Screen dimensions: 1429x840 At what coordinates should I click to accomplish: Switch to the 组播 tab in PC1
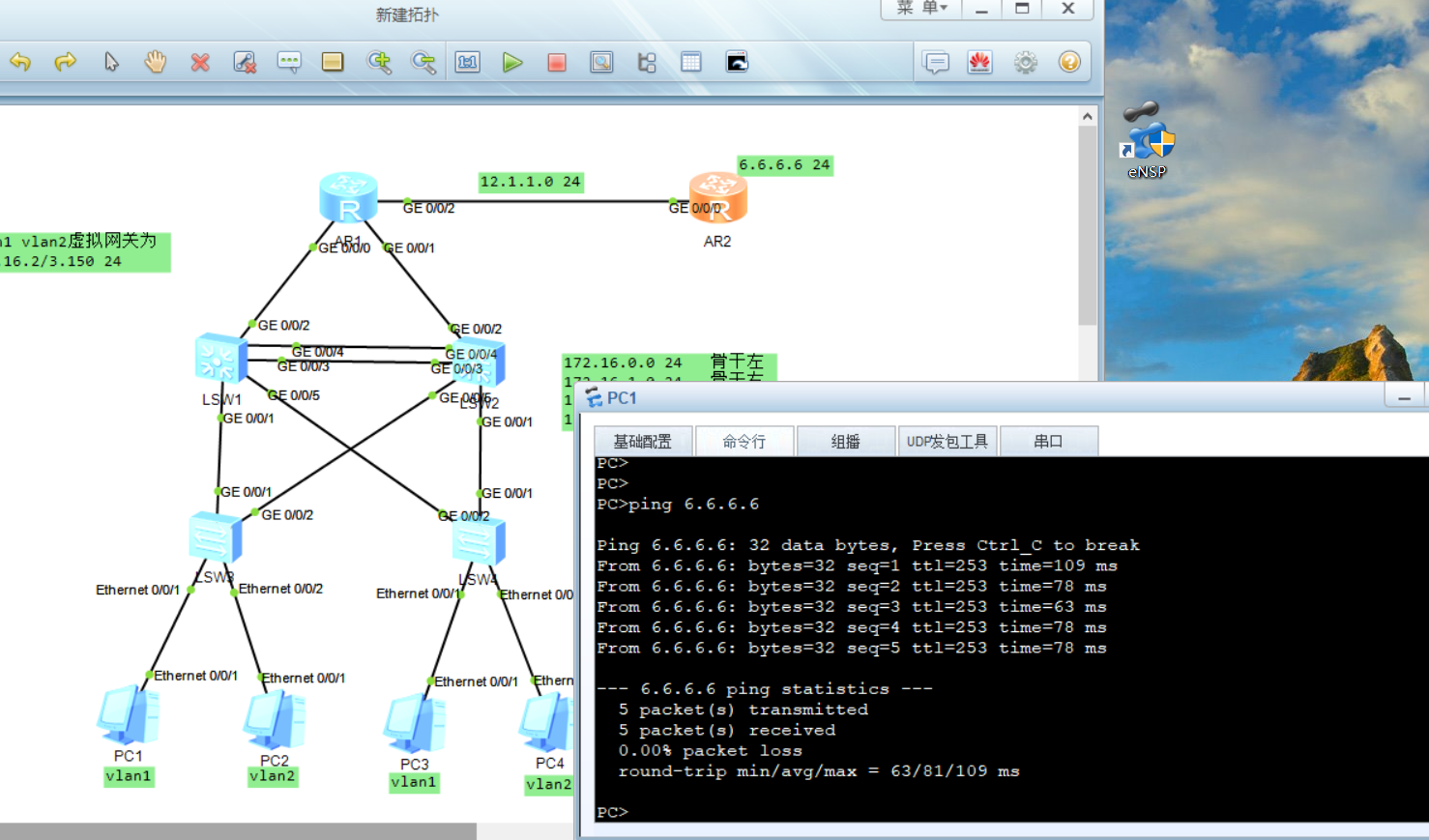click(846, 442)
